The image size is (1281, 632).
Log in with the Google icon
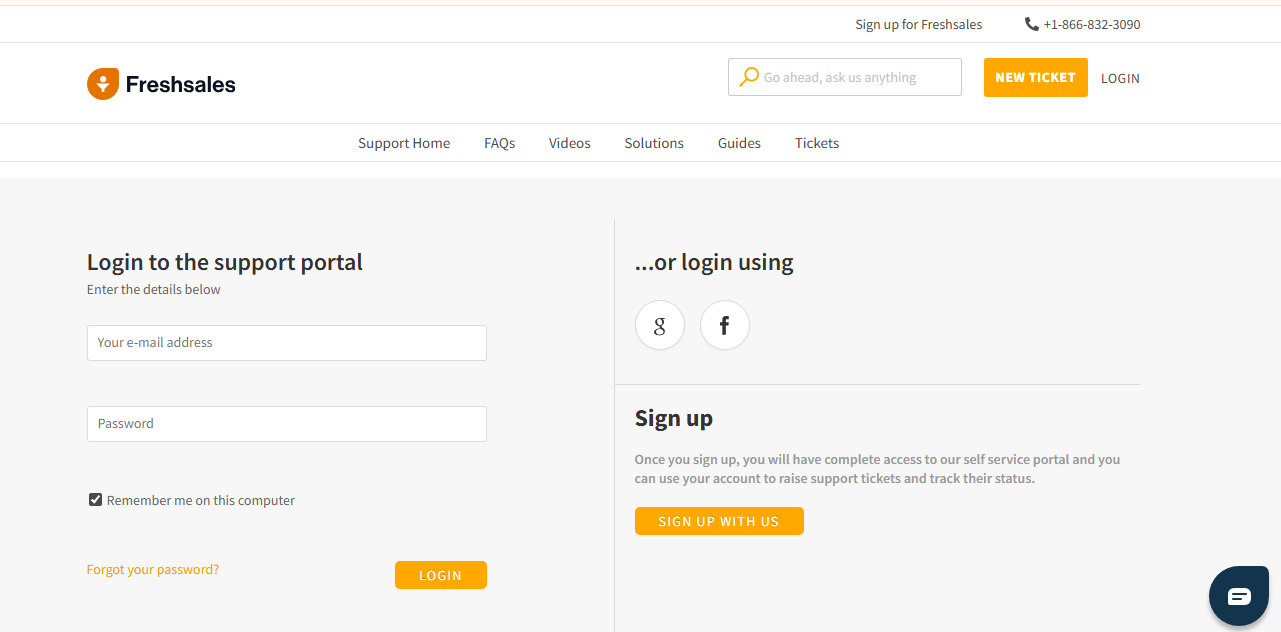pyautogui.click(x=660, y=325)
